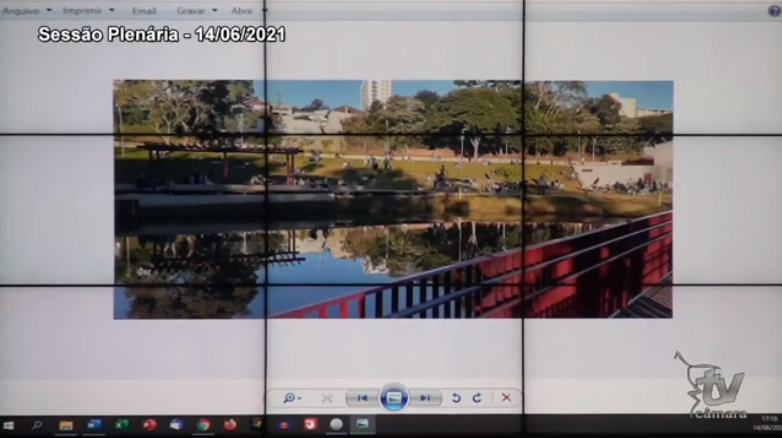This screenshot has height=438, width=782.
Task: Rotate the photo counterclockwise
Action: pos(456,398)
